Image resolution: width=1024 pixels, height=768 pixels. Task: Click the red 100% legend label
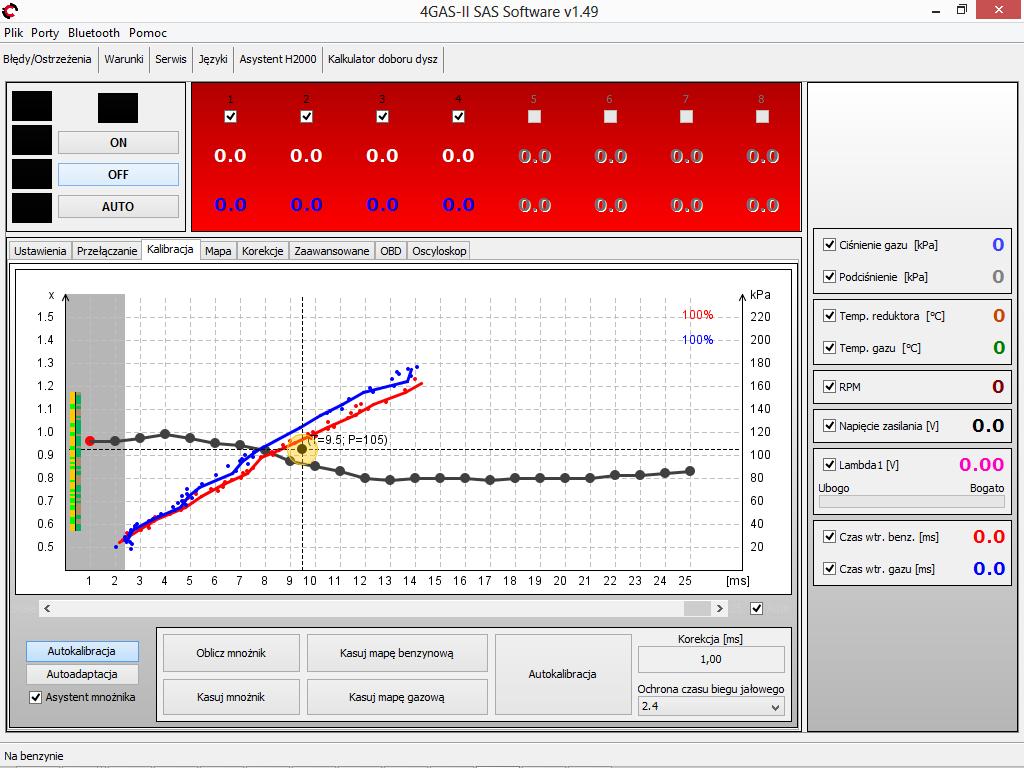[697, 315]
